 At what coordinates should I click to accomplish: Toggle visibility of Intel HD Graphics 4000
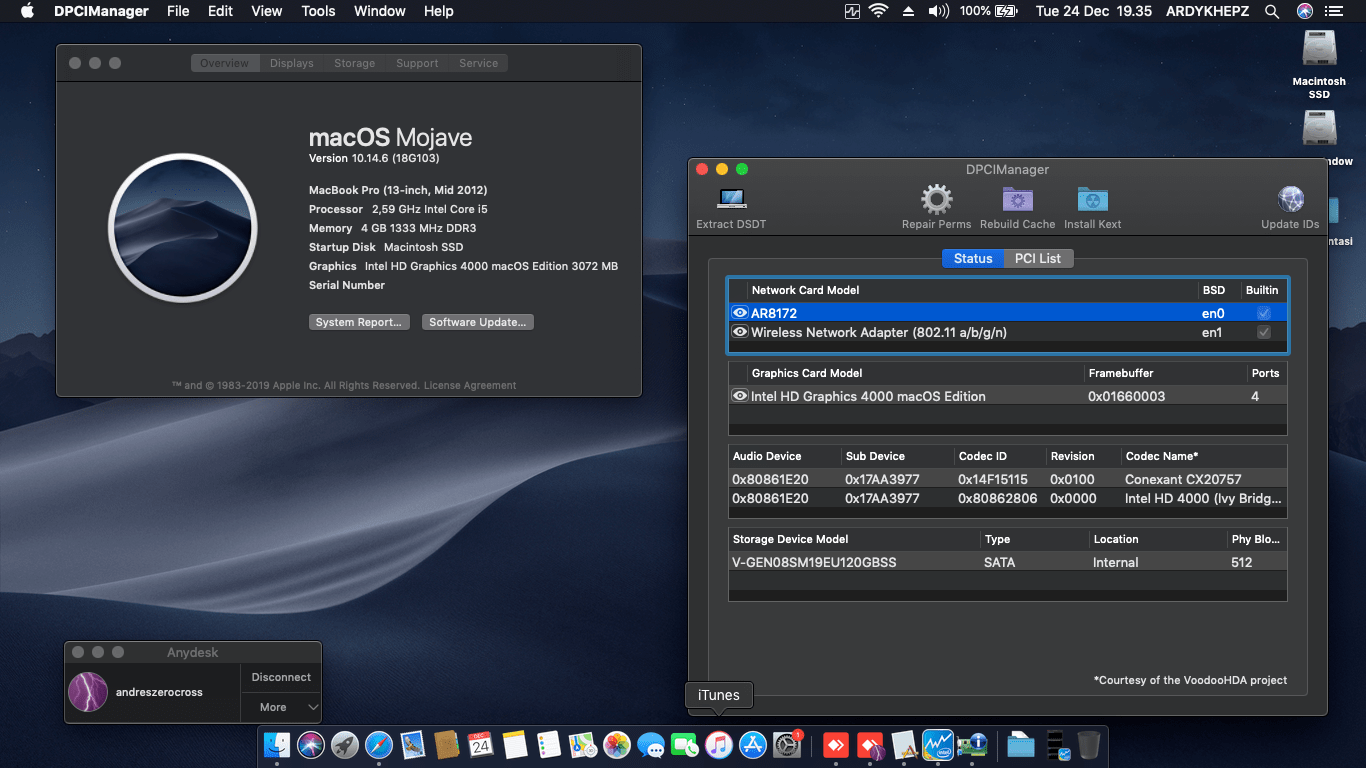739,396
